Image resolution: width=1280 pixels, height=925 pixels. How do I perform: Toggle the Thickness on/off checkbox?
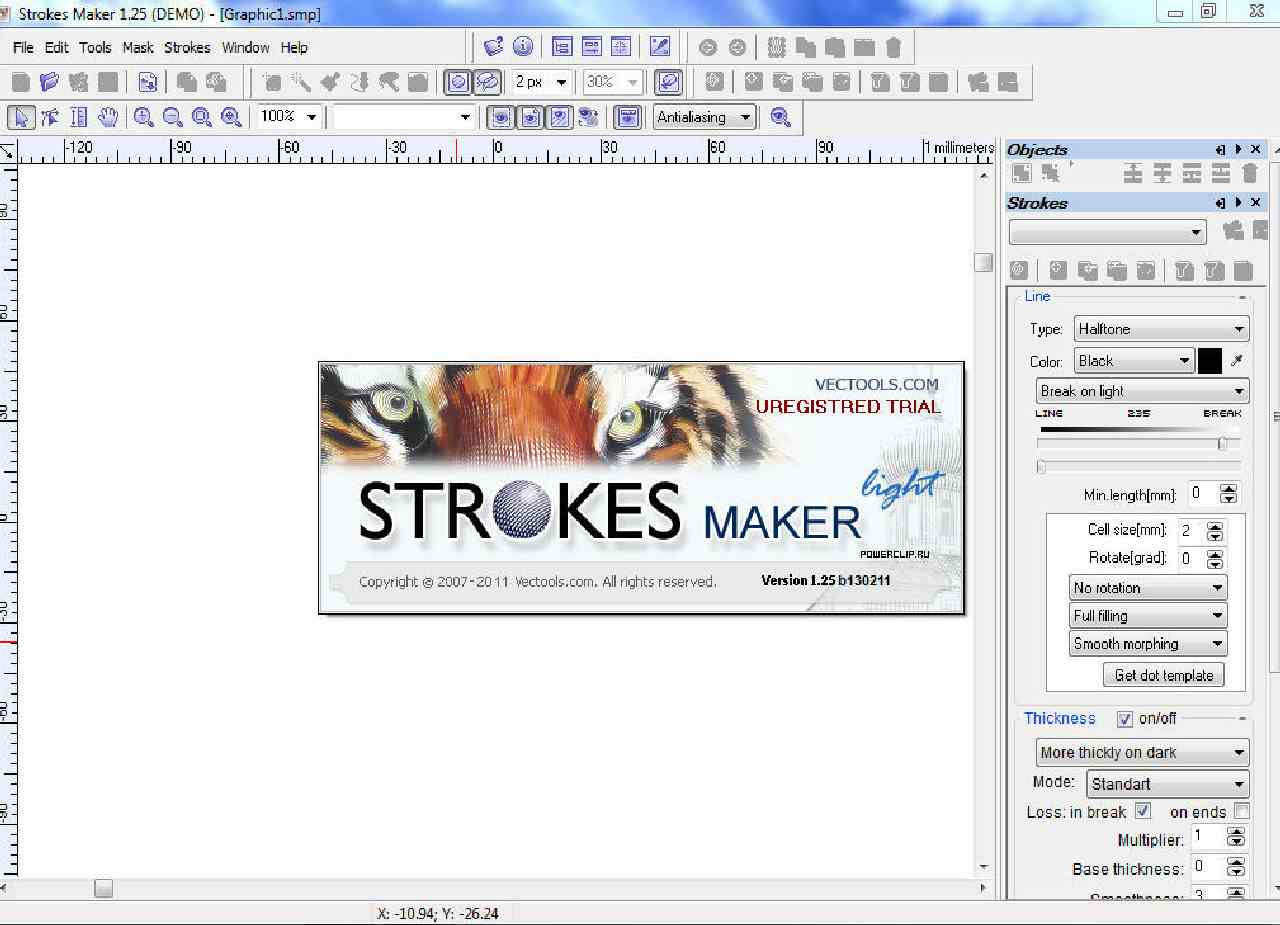pos(1124,719)
